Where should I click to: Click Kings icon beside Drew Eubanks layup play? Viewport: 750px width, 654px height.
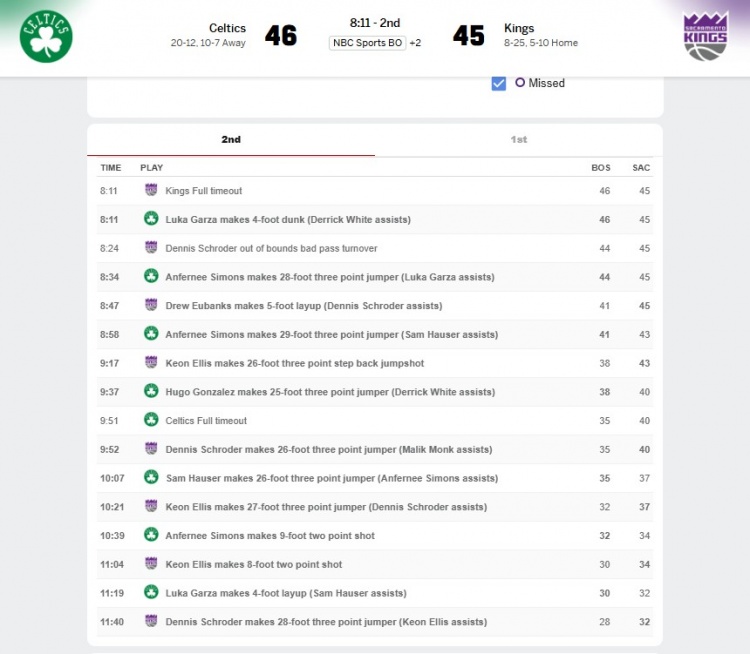click(151, 305)
